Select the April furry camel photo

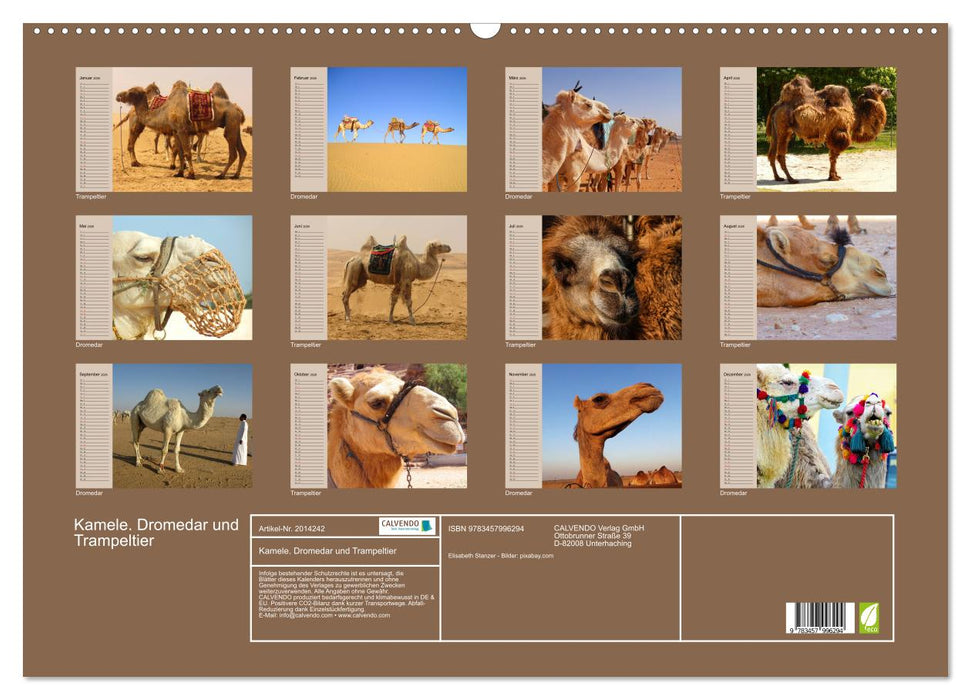point(826,129)
